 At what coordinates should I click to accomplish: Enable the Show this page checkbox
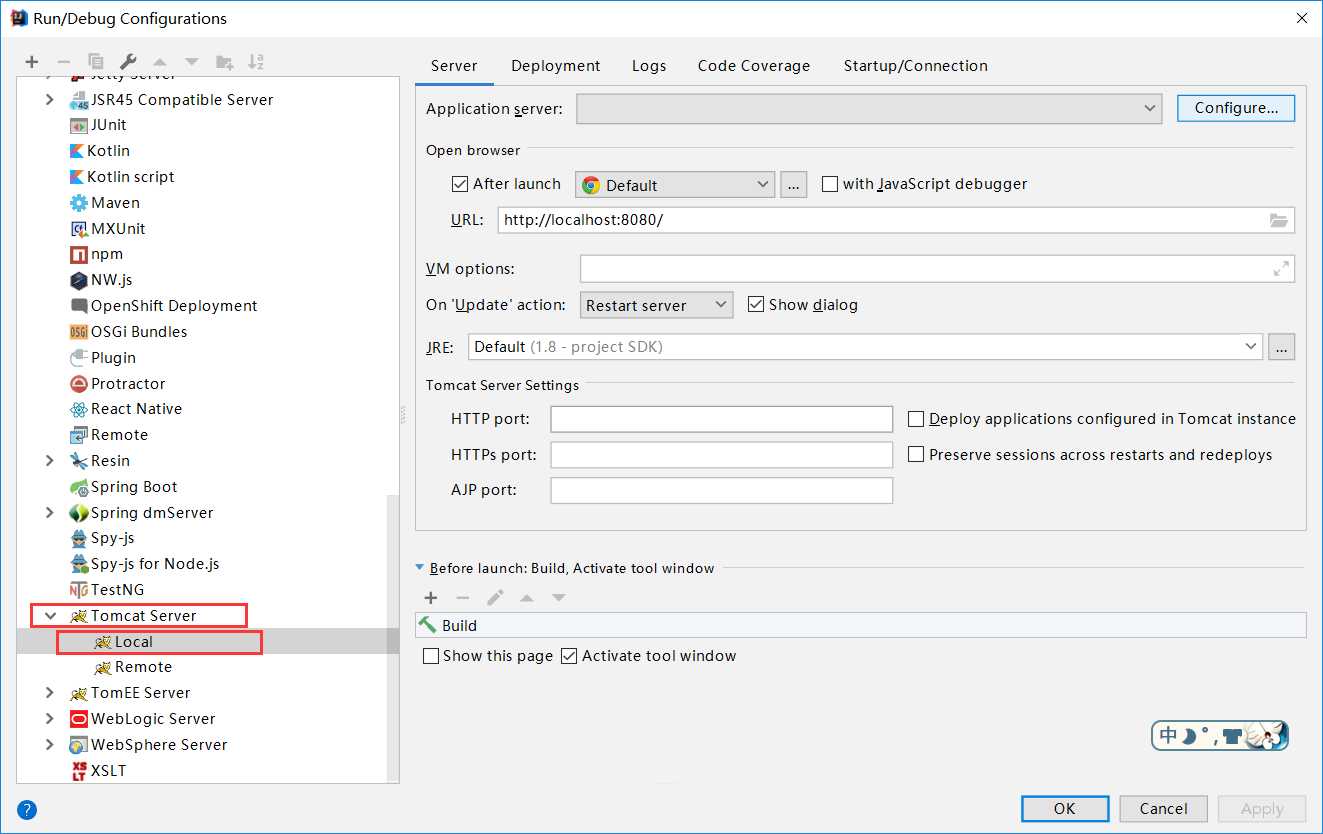click(x=431, y=657)
